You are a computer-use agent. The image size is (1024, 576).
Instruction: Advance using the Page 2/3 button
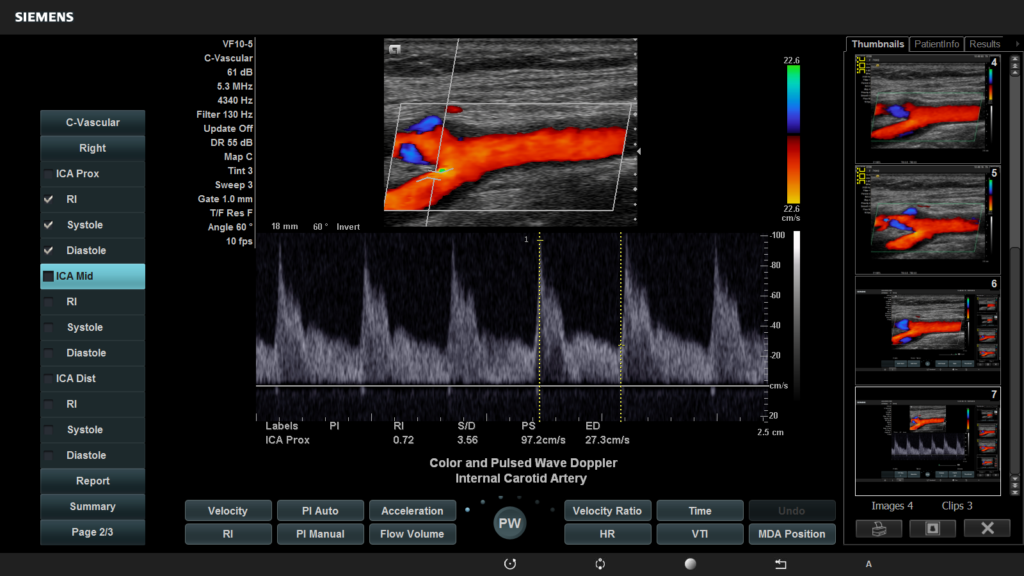click(92, 532)
